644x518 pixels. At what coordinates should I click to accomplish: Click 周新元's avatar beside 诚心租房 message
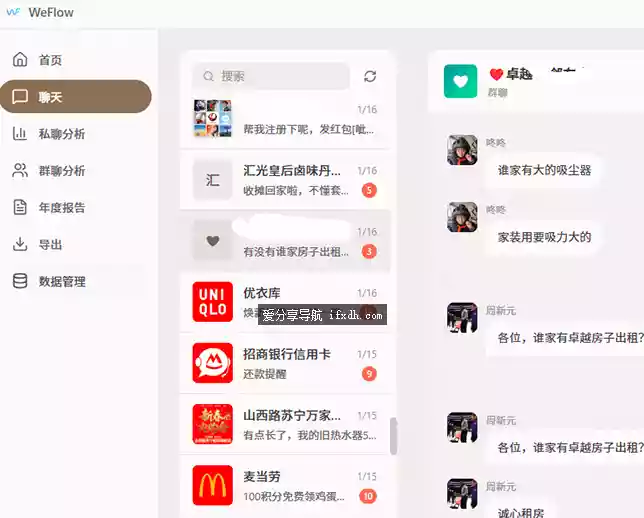[462, 493]
